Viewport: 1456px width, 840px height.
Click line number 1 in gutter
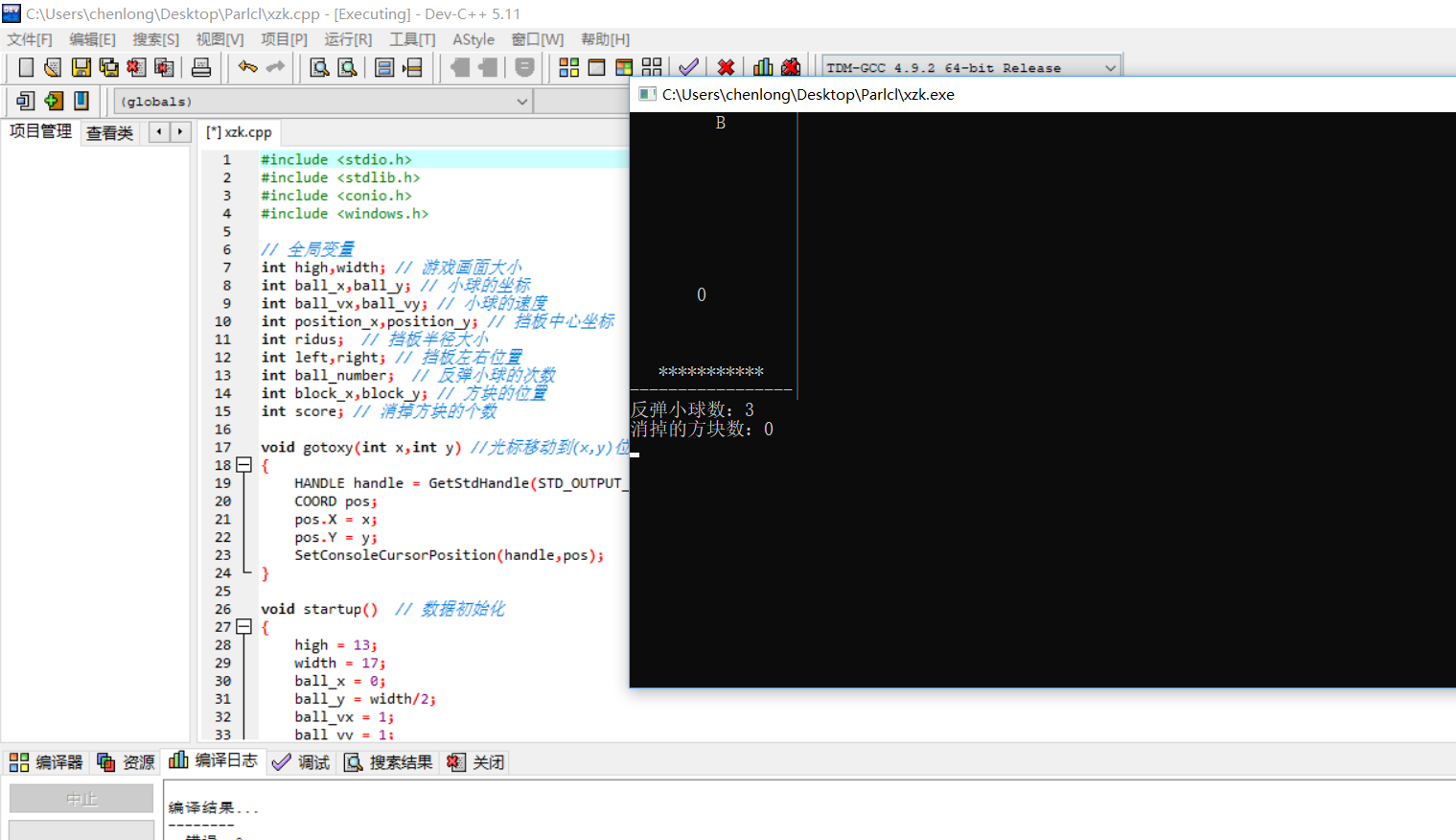(x=227, y=160)
